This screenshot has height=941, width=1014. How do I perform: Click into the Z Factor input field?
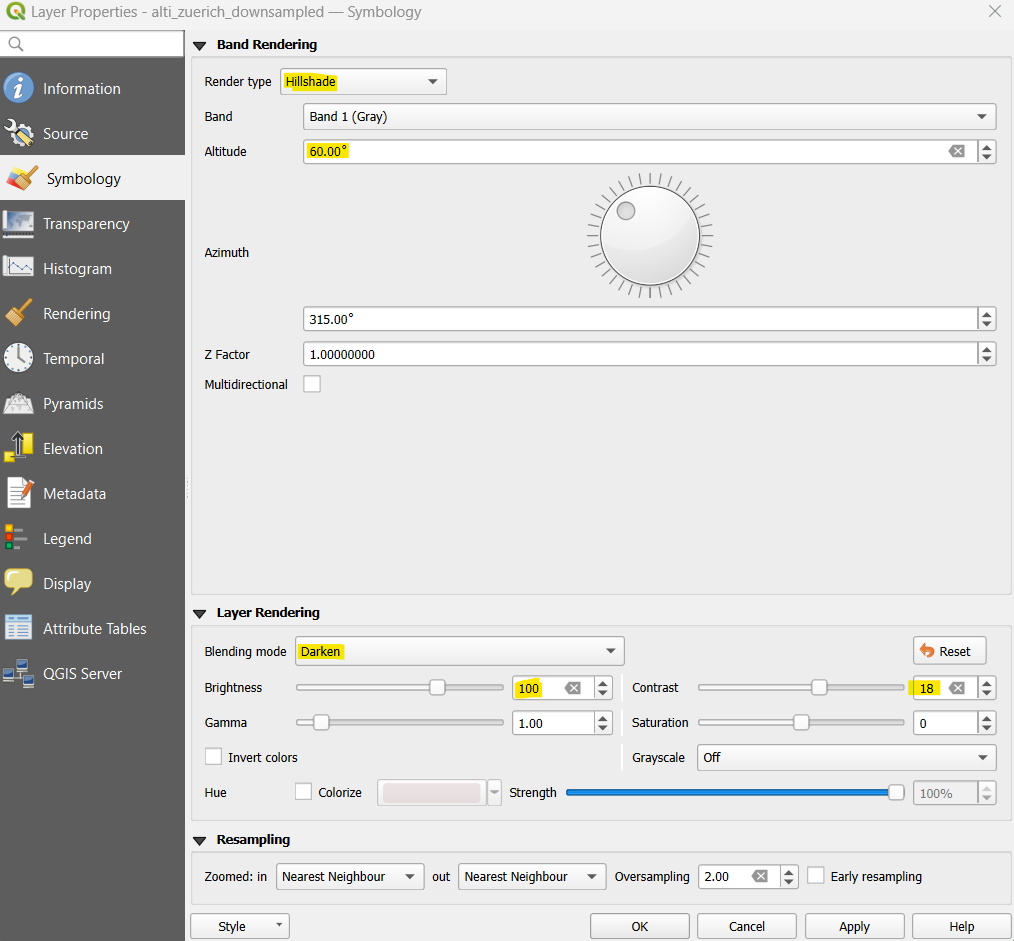639,354
